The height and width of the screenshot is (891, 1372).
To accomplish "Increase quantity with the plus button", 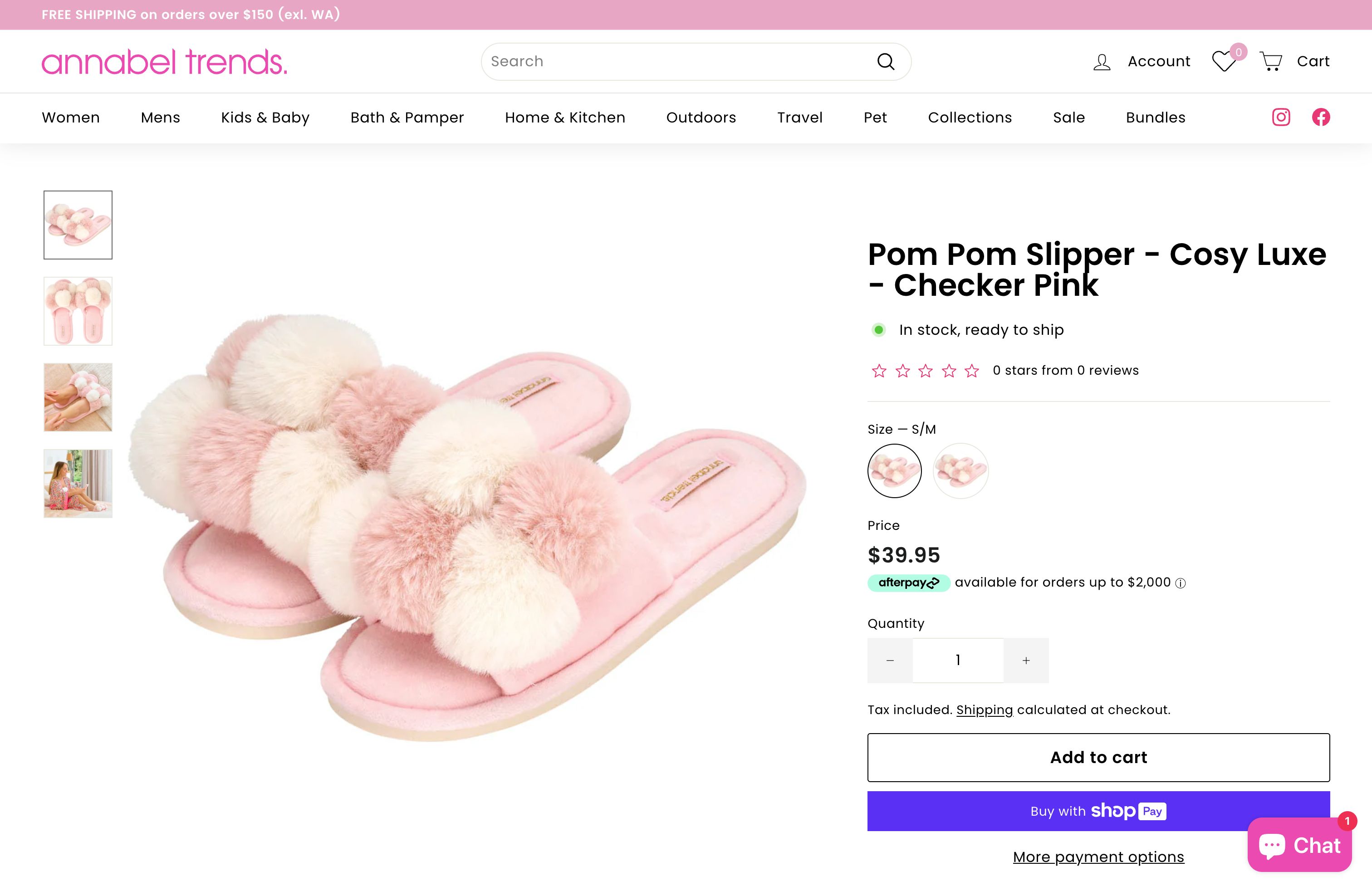I will point(1026,661).
